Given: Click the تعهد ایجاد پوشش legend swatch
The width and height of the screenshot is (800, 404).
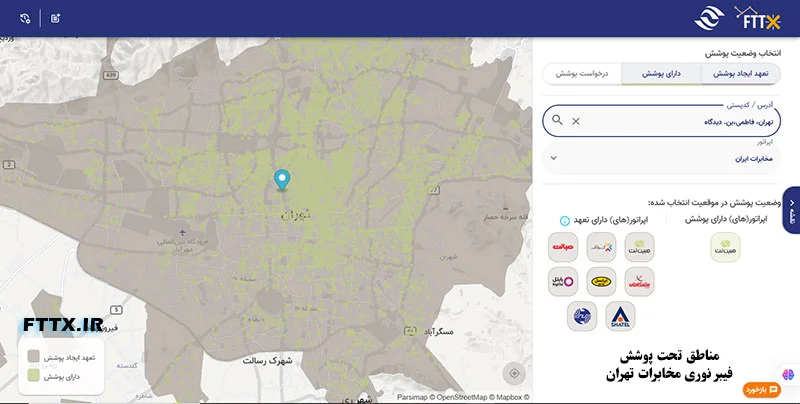Looking at the screenshot, I should click(x=34, y=357).
